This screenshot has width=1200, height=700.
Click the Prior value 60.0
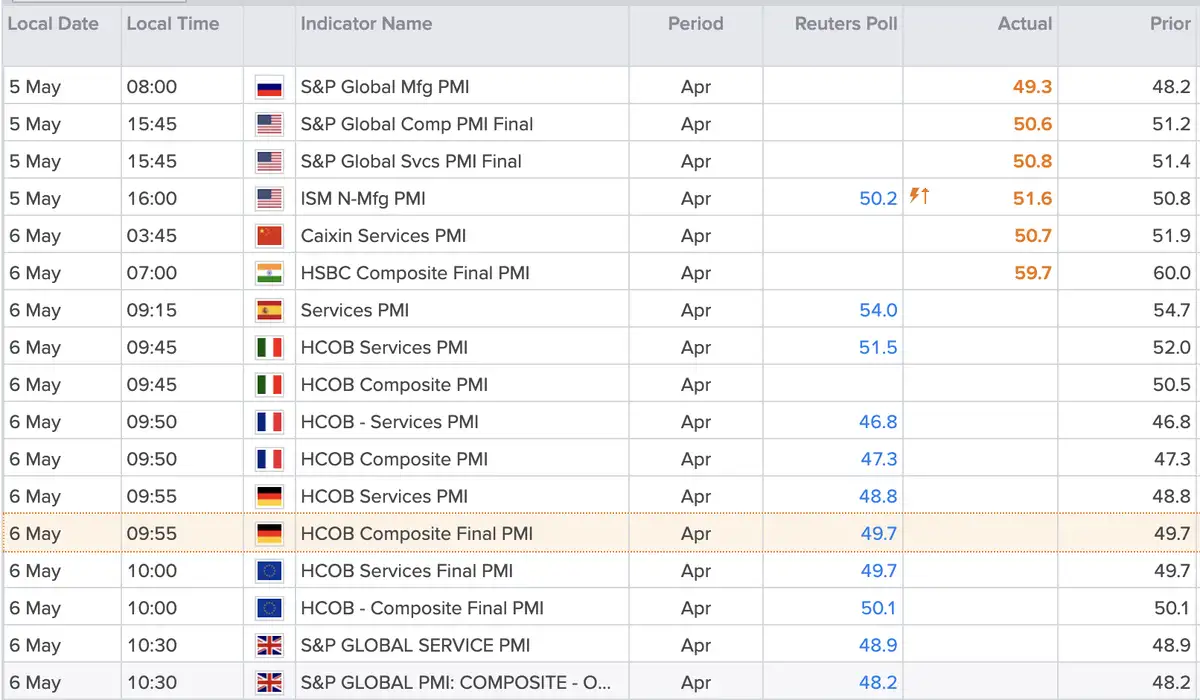point(1172,273)
